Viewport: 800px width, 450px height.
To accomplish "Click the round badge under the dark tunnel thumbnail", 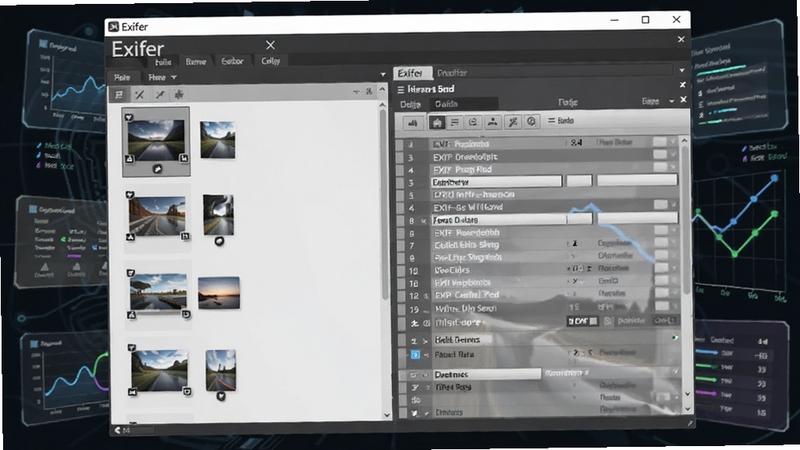I will [x=219, y=241].
